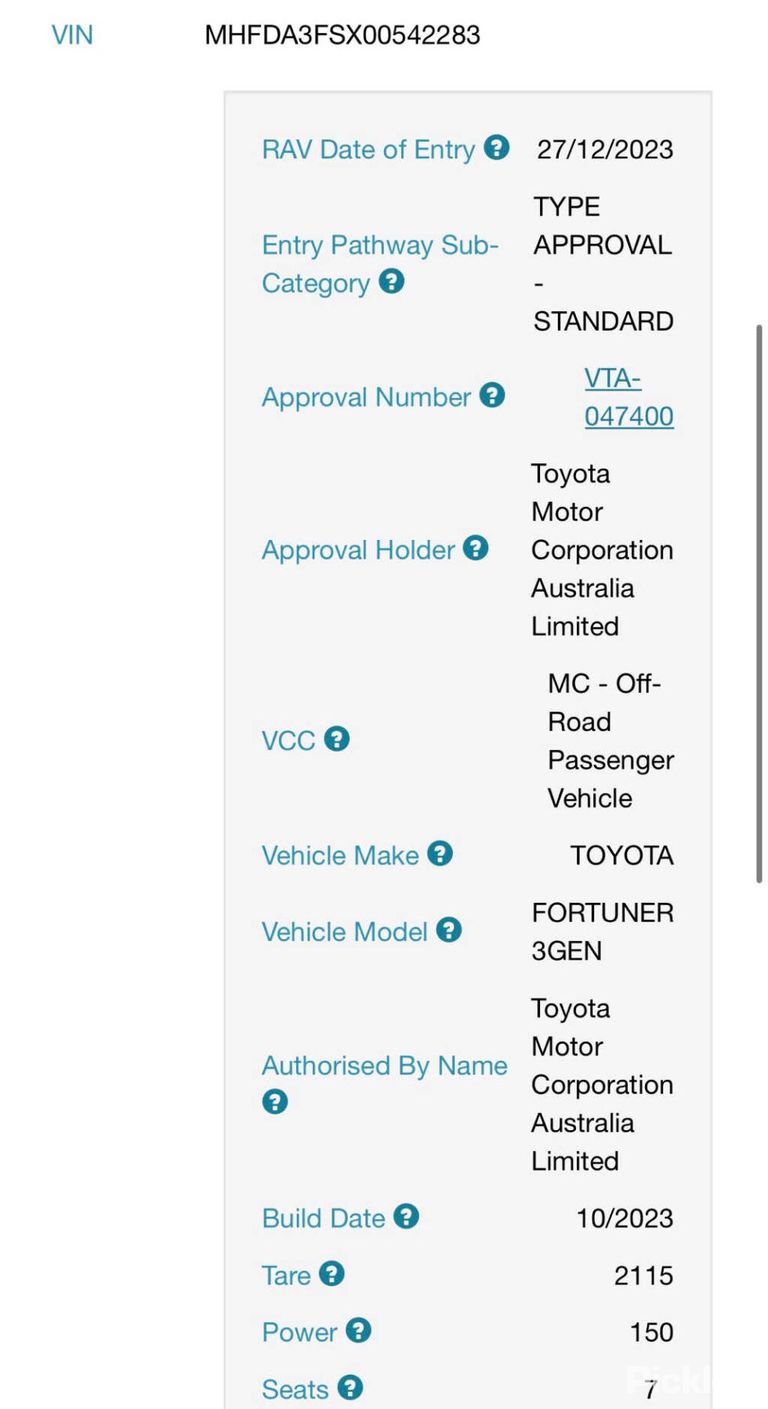The height and width of the screenshot is (1409, 768).
Task: Click the 27/12/2023 entry date value
Action: click(605, 149)
